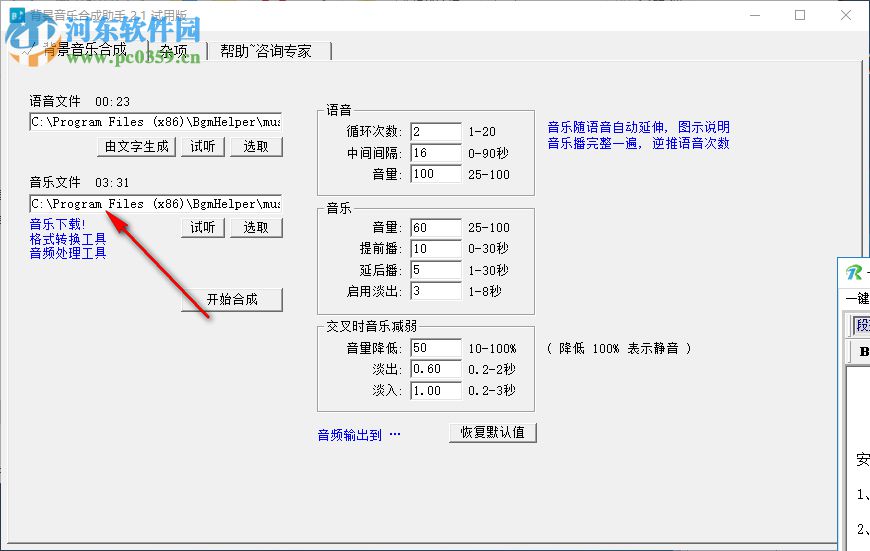
Task: Click 选取 under the voice file
Action: click(x=256, y=146)
